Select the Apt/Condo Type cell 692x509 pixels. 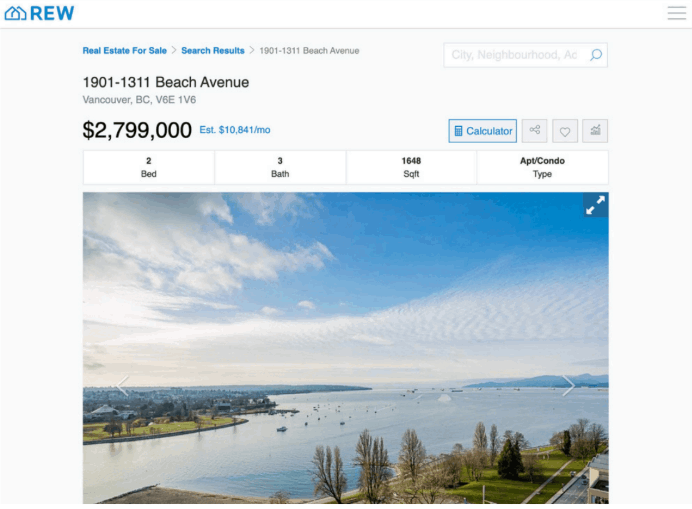point(542,167)
